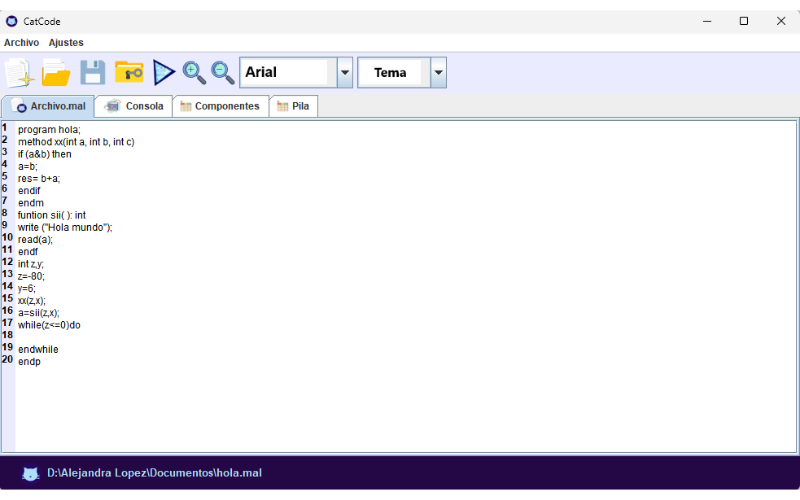Image resolution: width=800 pixels, height=500 pixels.
Task: Click the new file icon
Action: pos(18,72)
